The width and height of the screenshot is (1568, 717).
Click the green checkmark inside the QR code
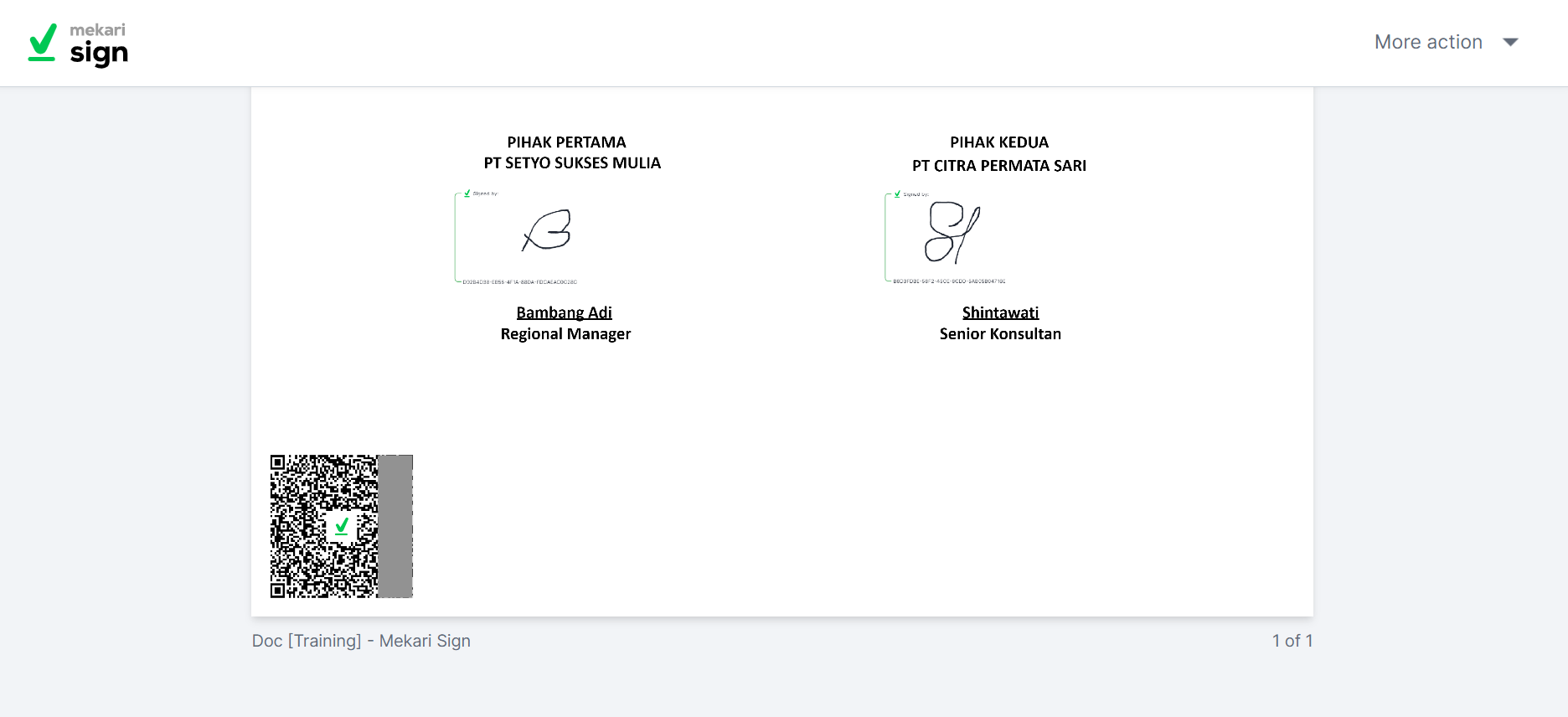pyautogui.click(x=342, y=526)
